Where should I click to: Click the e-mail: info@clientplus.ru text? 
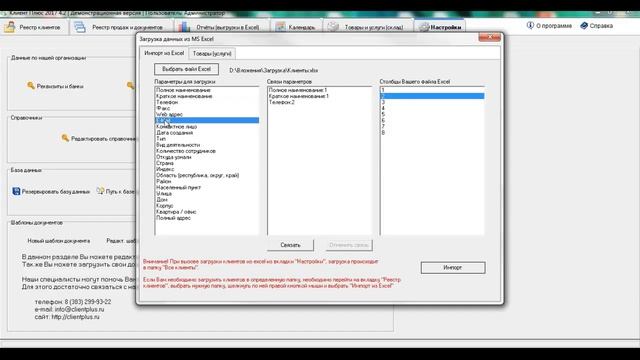tap(69, 309)
